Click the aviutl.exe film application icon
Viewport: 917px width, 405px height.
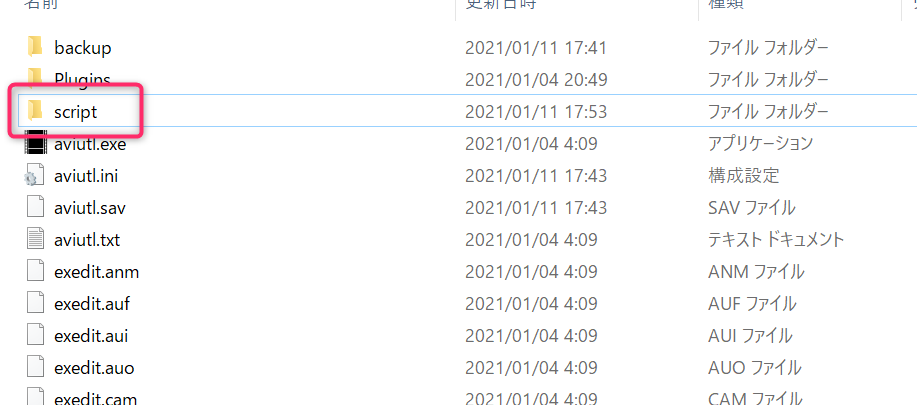pyautogui.click(x=35, y=143)
